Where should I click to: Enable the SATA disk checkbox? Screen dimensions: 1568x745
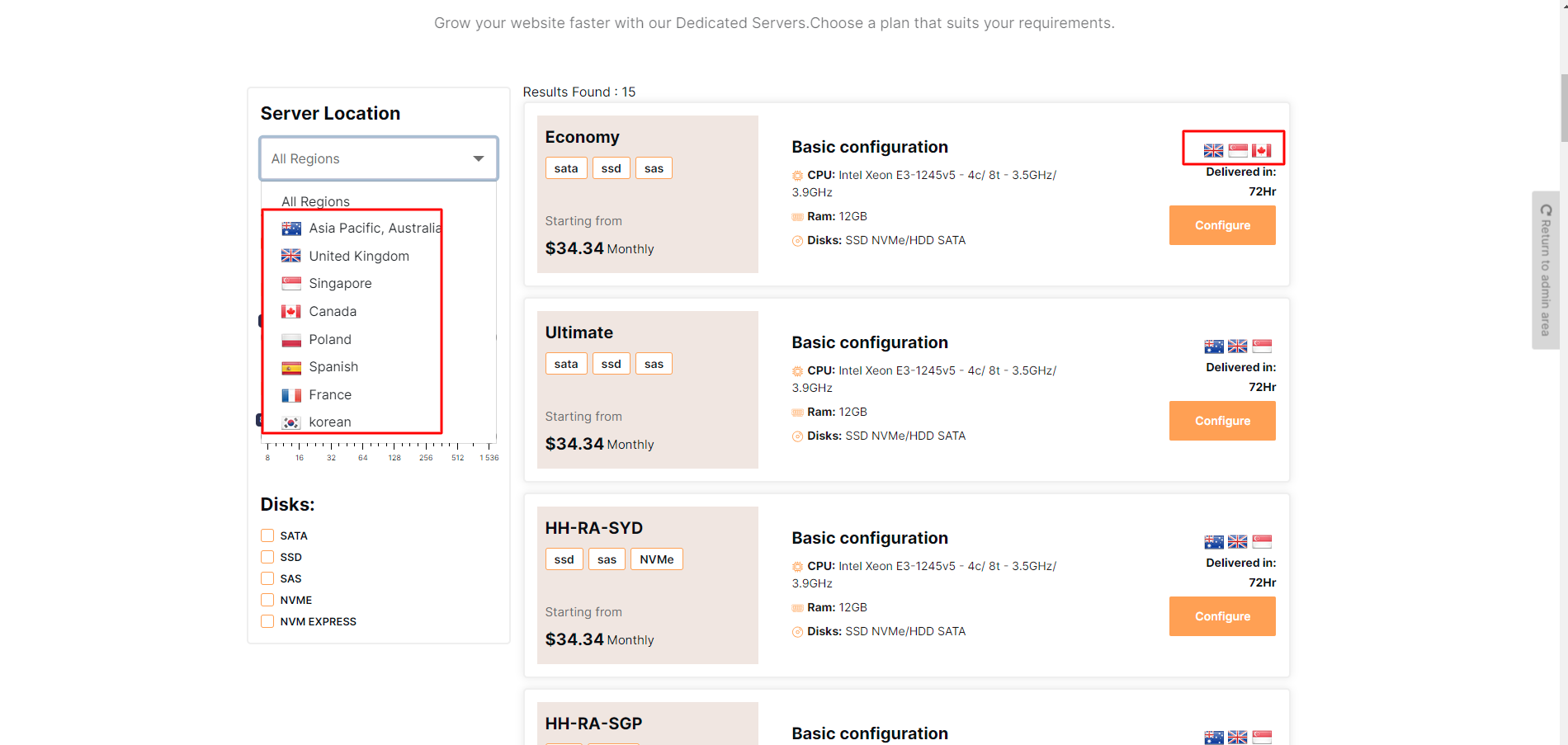267,535
